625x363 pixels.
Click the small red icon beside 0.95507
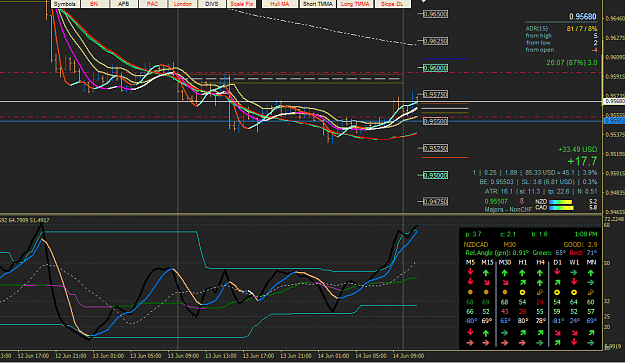[521, 201]
